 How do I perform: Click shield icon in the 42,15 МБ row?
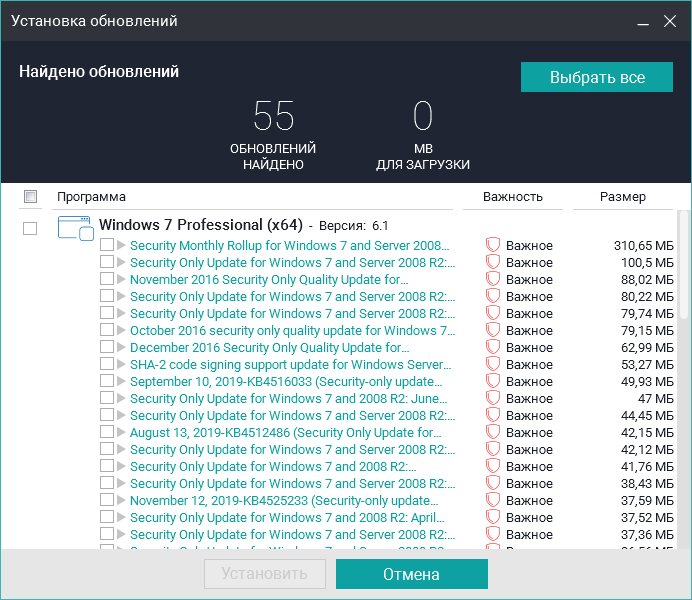(493, 432)
